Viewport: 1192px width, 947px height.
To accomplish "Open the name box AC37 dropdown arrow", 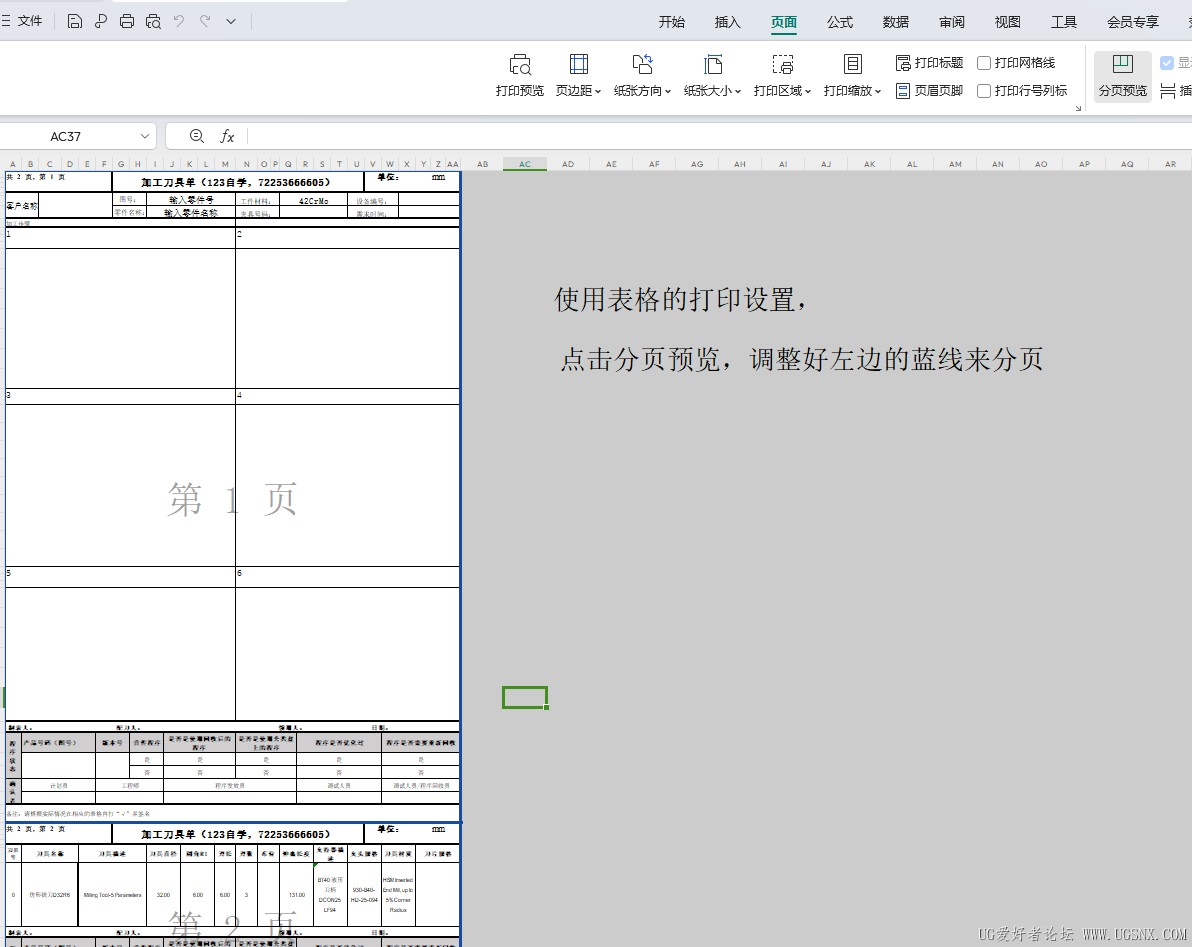I will 145,136.
